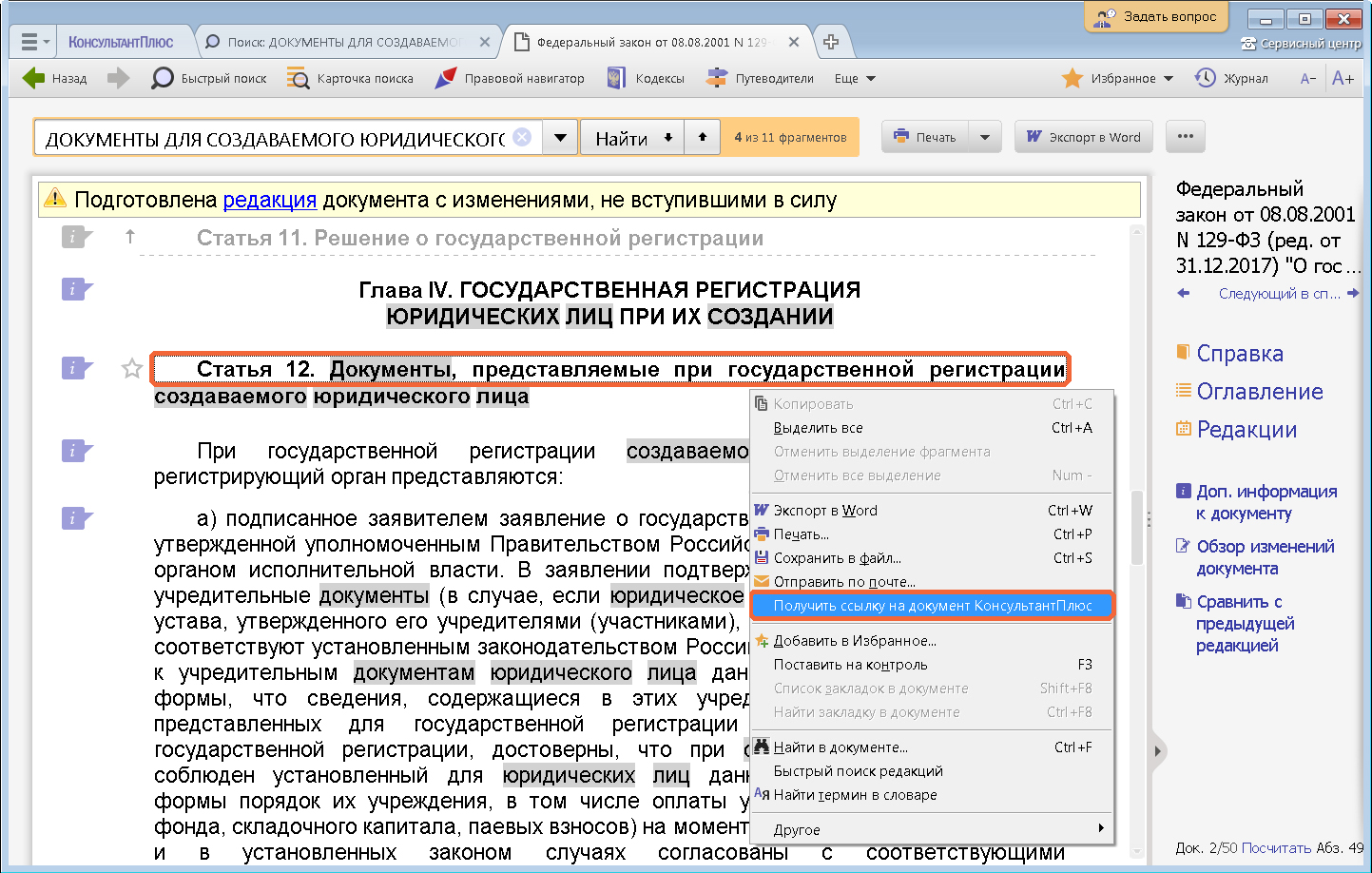Open Сервисный центр link
1372x873 pixels.
[1302, 44]
